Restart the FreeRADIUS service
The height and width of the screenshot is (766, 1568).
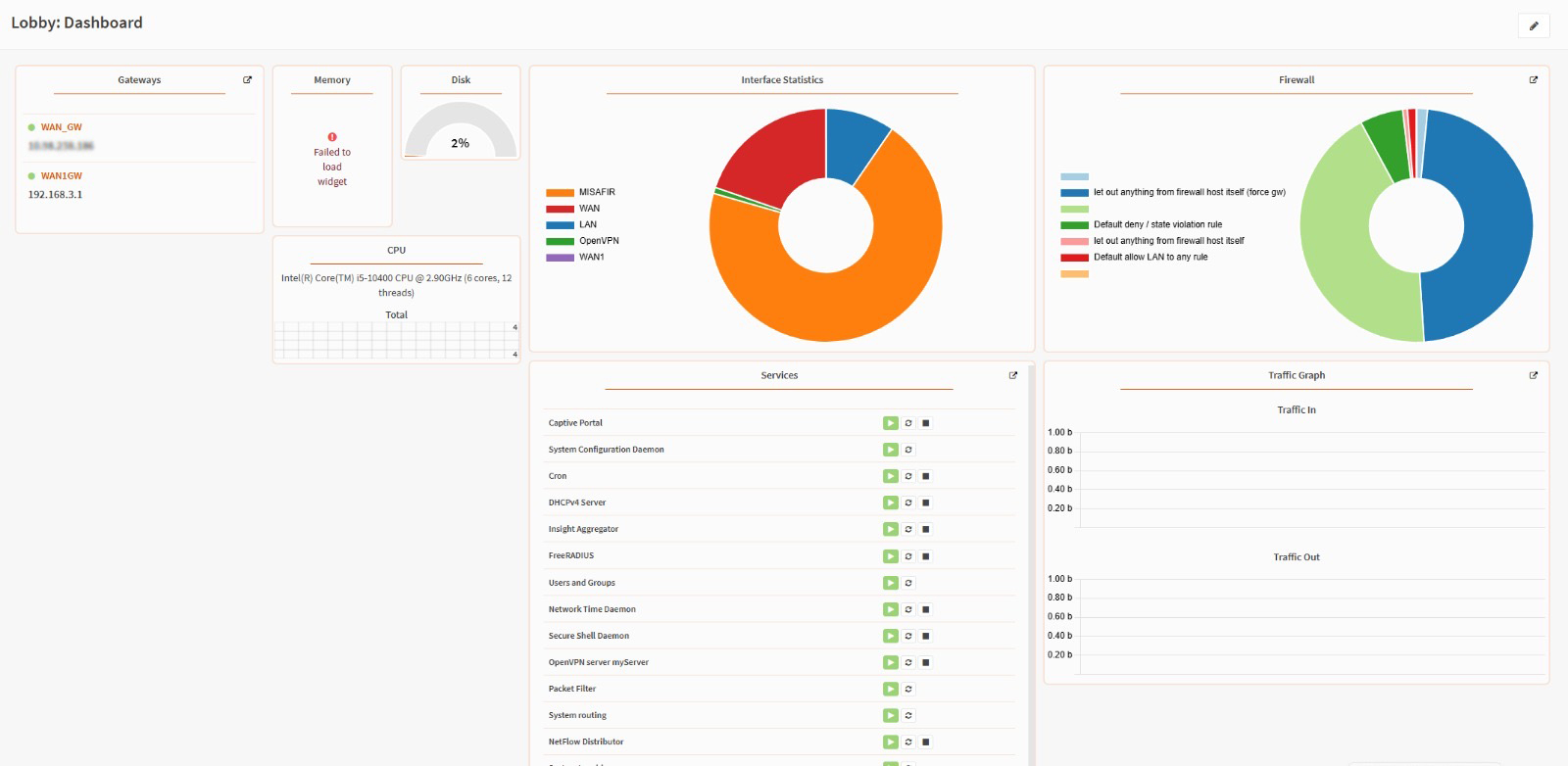coord(908,556)
